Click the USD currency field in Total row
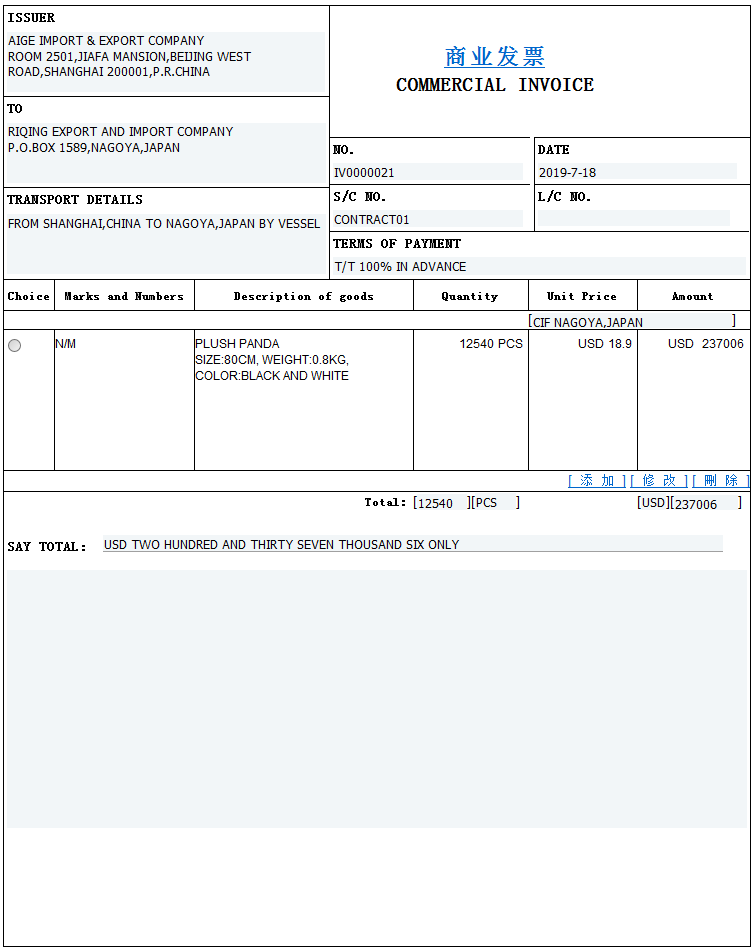Image resolution: width=755 pixels, height=950 pixels. click(653, 503)
